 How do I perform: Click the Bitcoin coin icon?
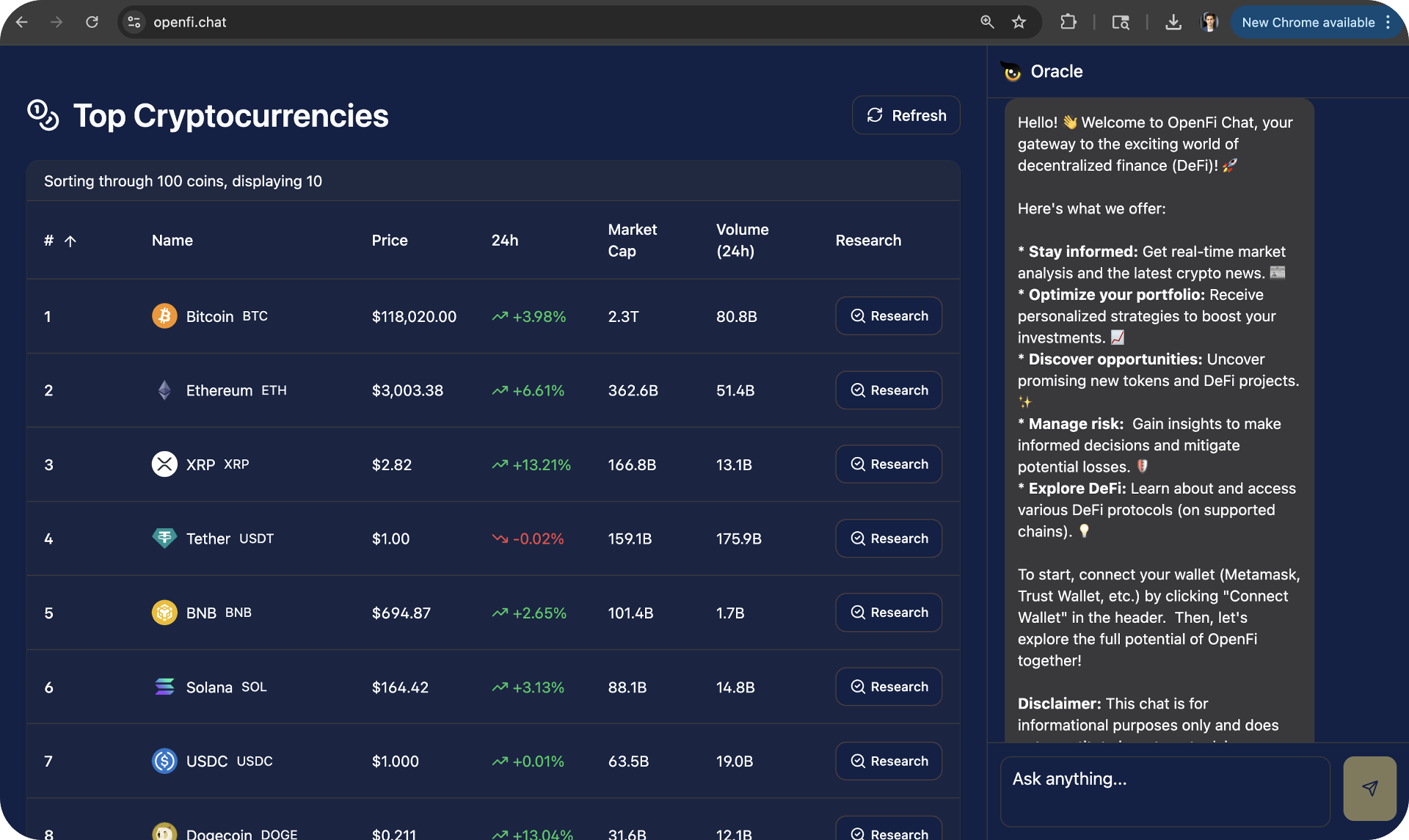coord(164,316)
